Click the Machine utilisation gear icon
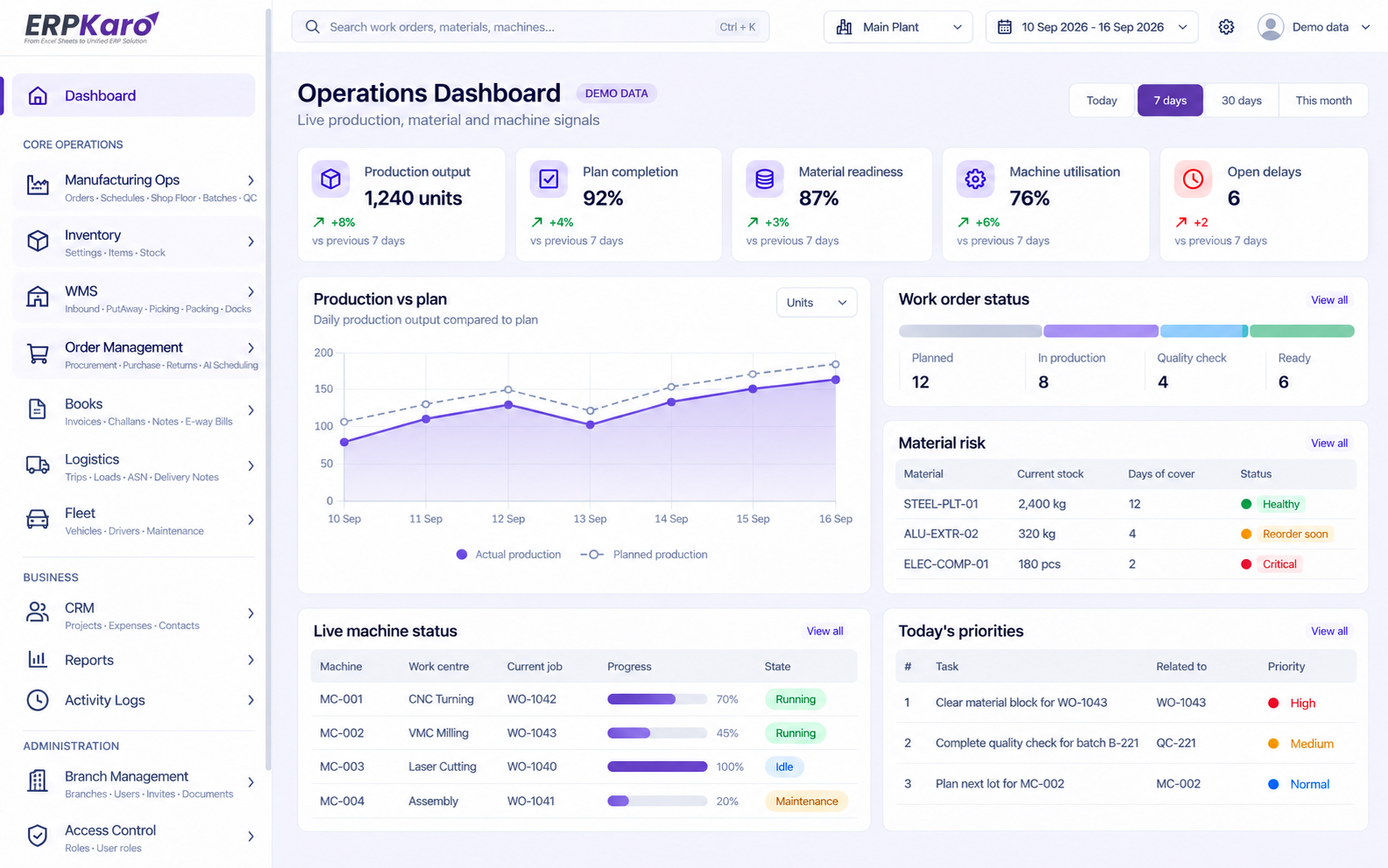This screenshot has width=1388, height=868. coord(976,178)
